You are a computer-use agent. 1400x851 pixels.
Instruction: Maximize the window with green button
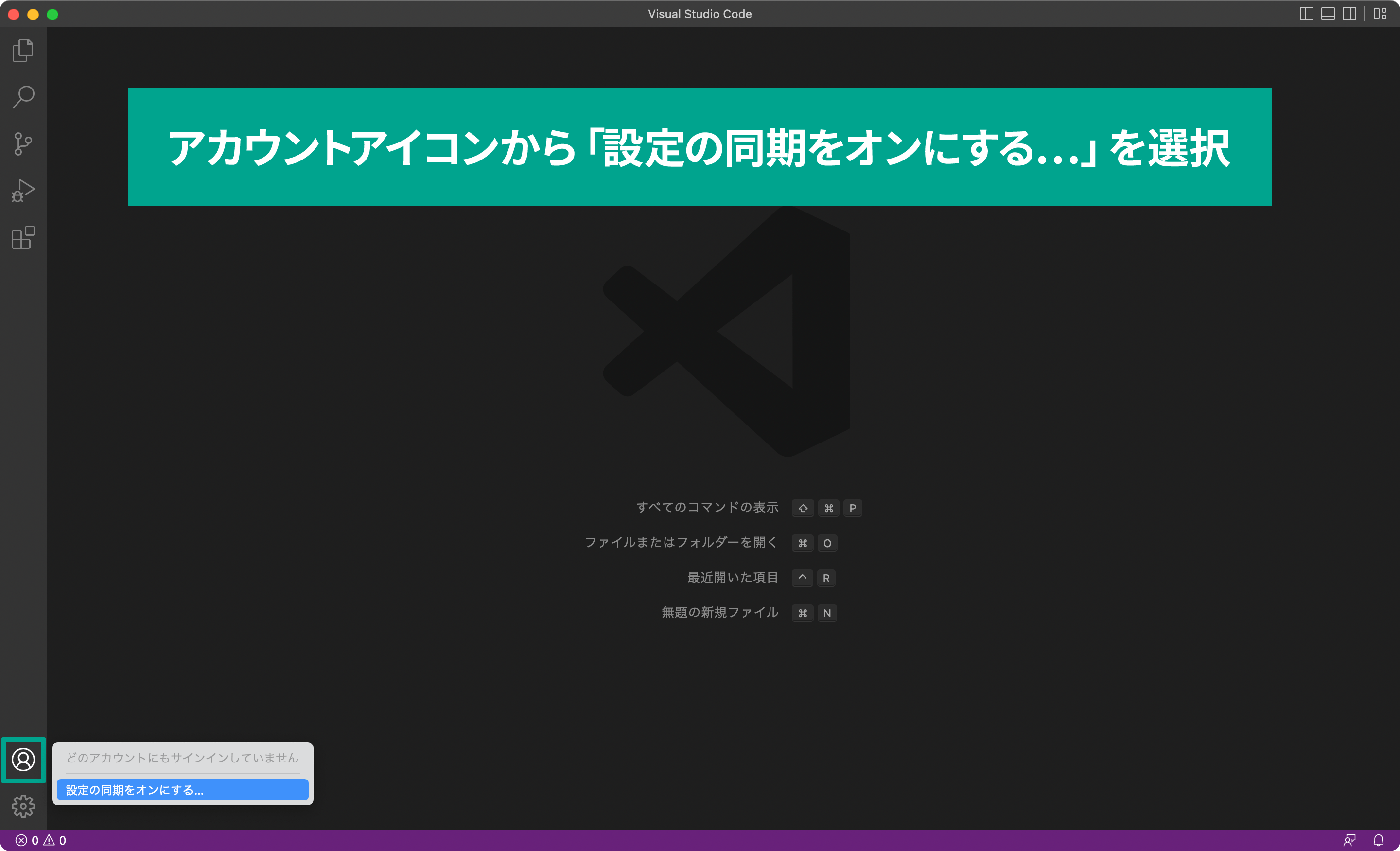[x=52, y=14]
